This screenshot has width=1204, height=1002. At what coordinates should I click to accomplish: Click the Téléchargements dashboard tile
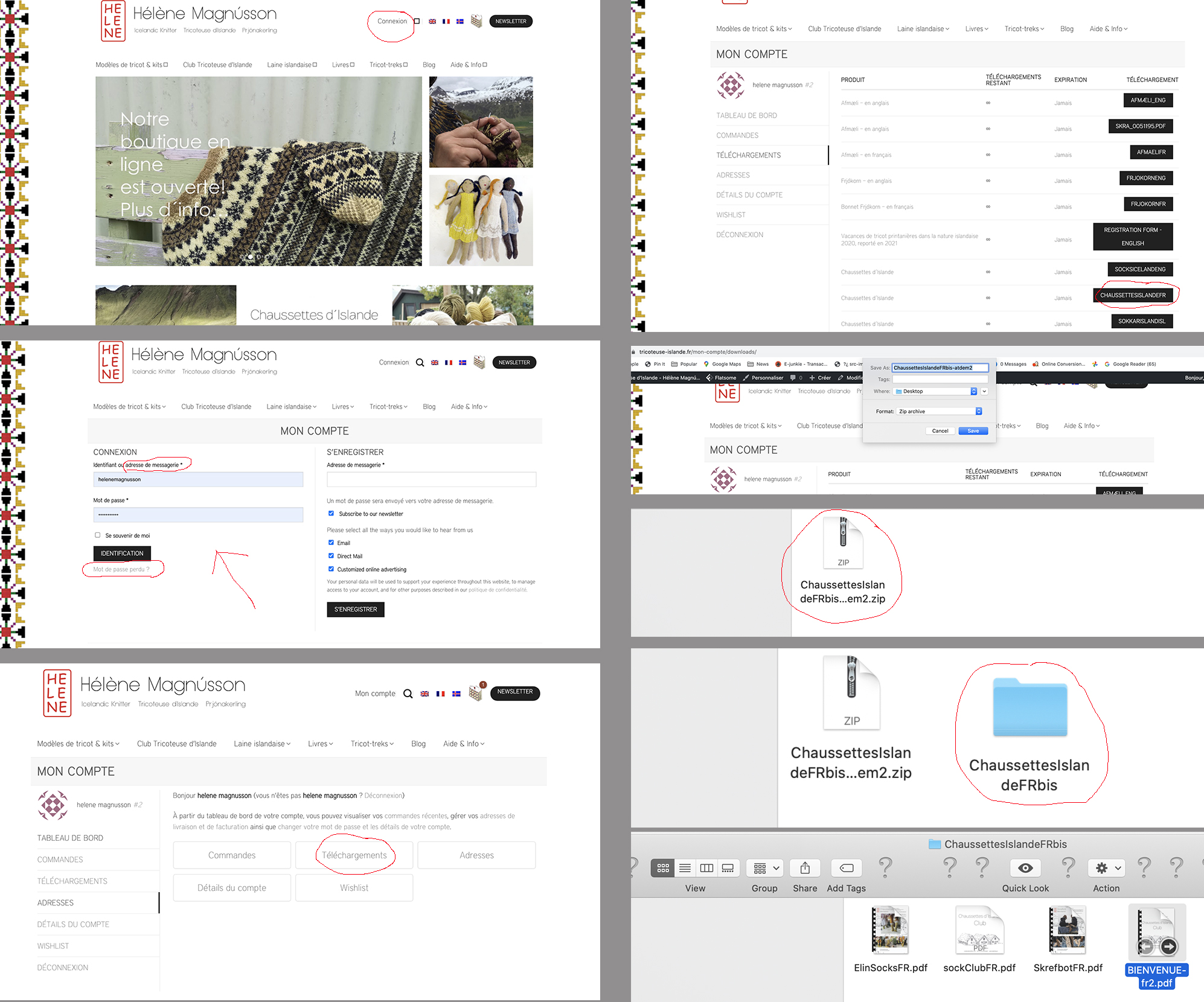[354, 855]
